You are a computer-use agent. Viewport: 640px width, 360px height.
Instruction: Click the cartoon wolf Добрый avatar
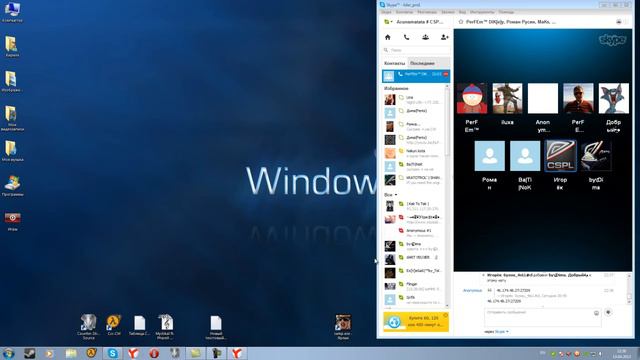[614, 98]
